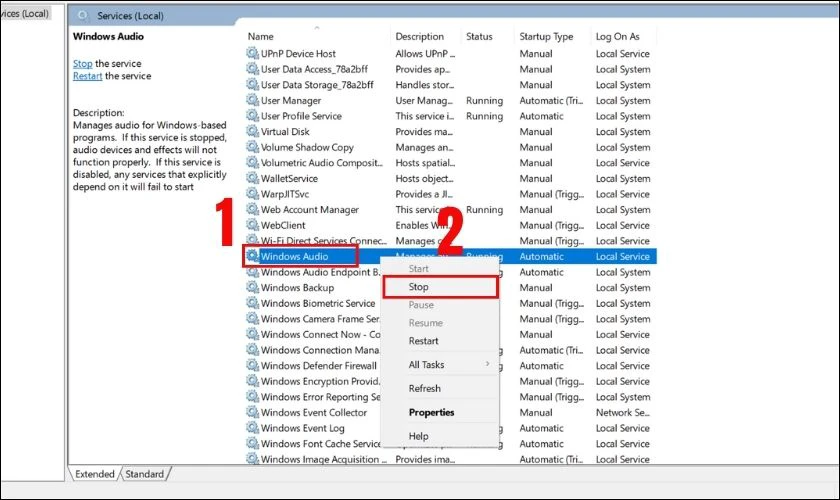Click the gear icon beside Windows Error Reporting

(x=252, y=396)
